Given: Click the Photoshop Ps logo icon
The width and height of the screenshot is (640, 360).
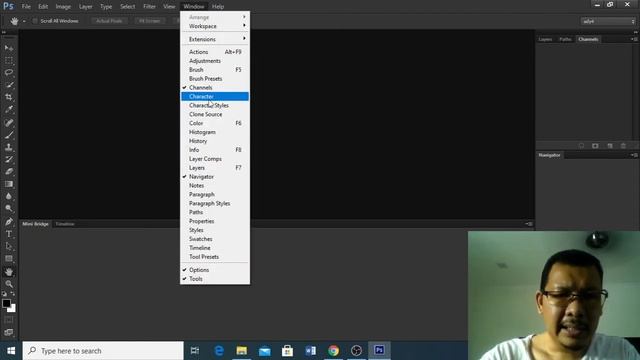Looking at the screenshot, I should (x=8, y=6).
